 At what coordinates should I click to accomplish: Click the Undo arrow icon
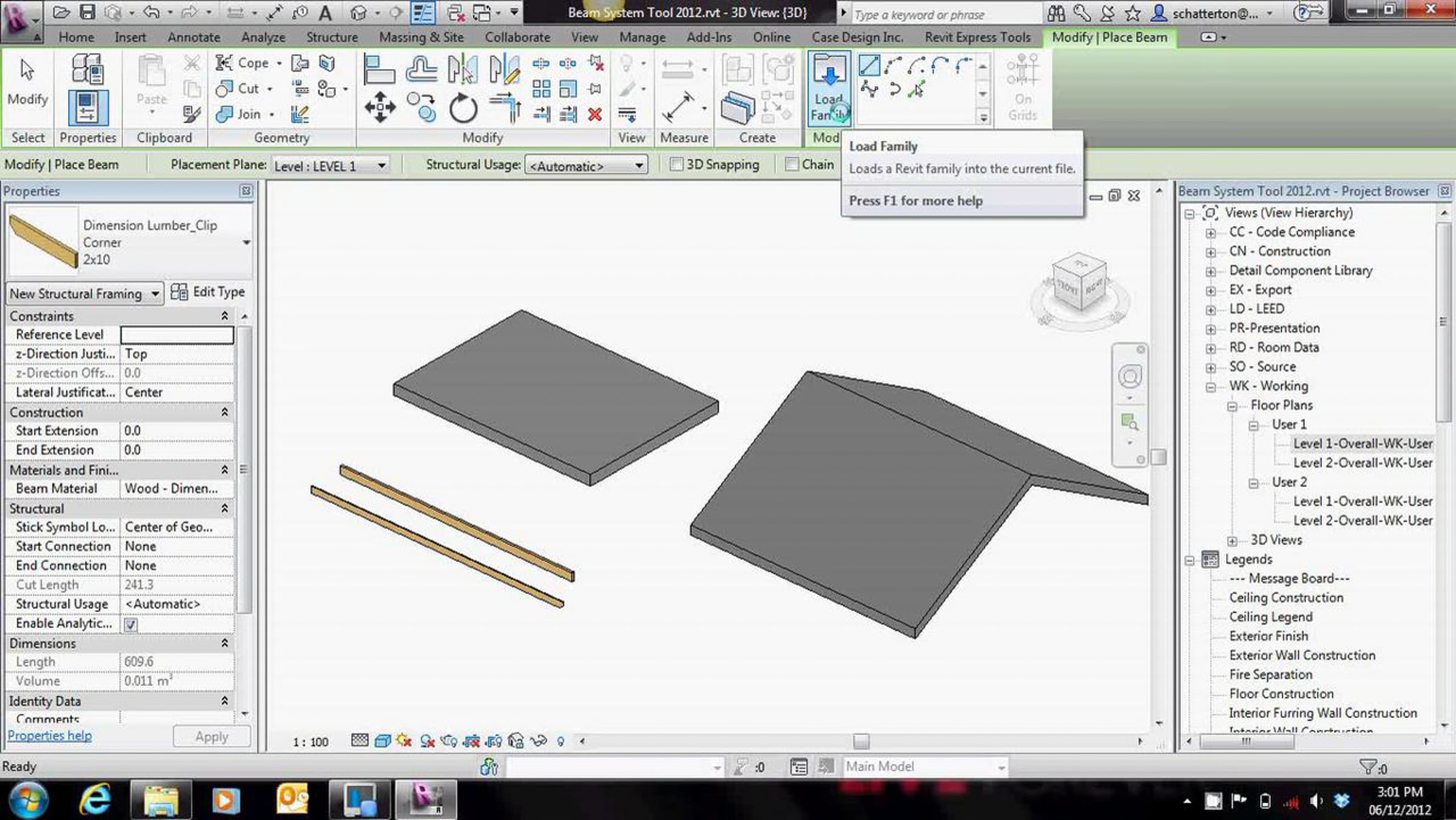[x=152, y=12]
